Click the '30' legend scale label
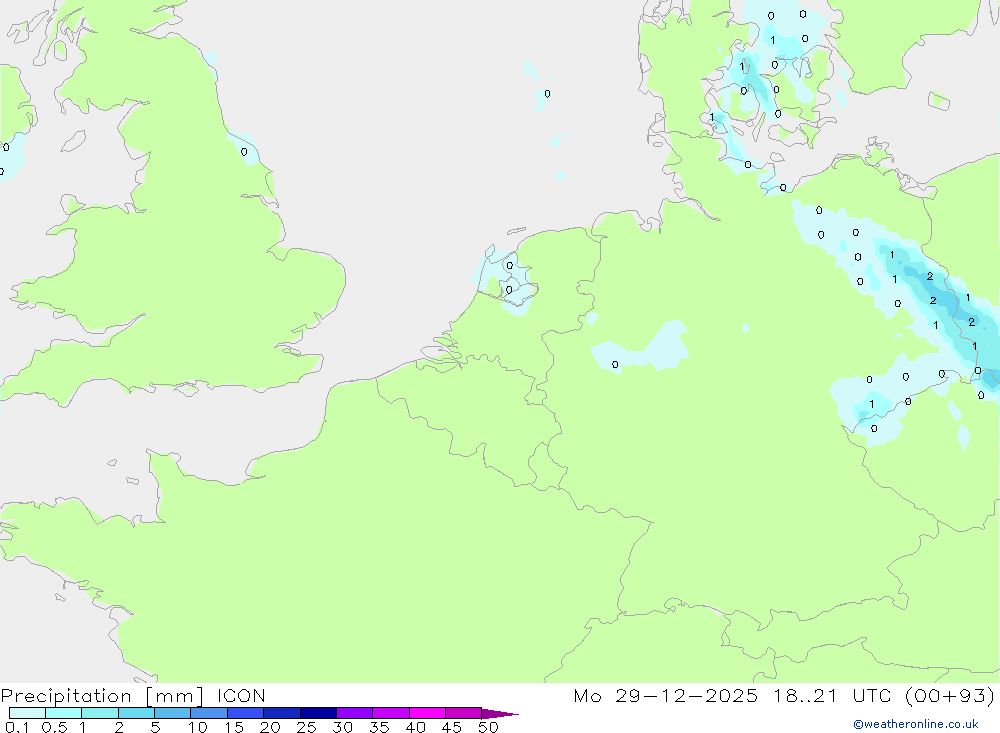Image resolution: width=1000 pixels, height=733 pixels. tap(343, 727)
